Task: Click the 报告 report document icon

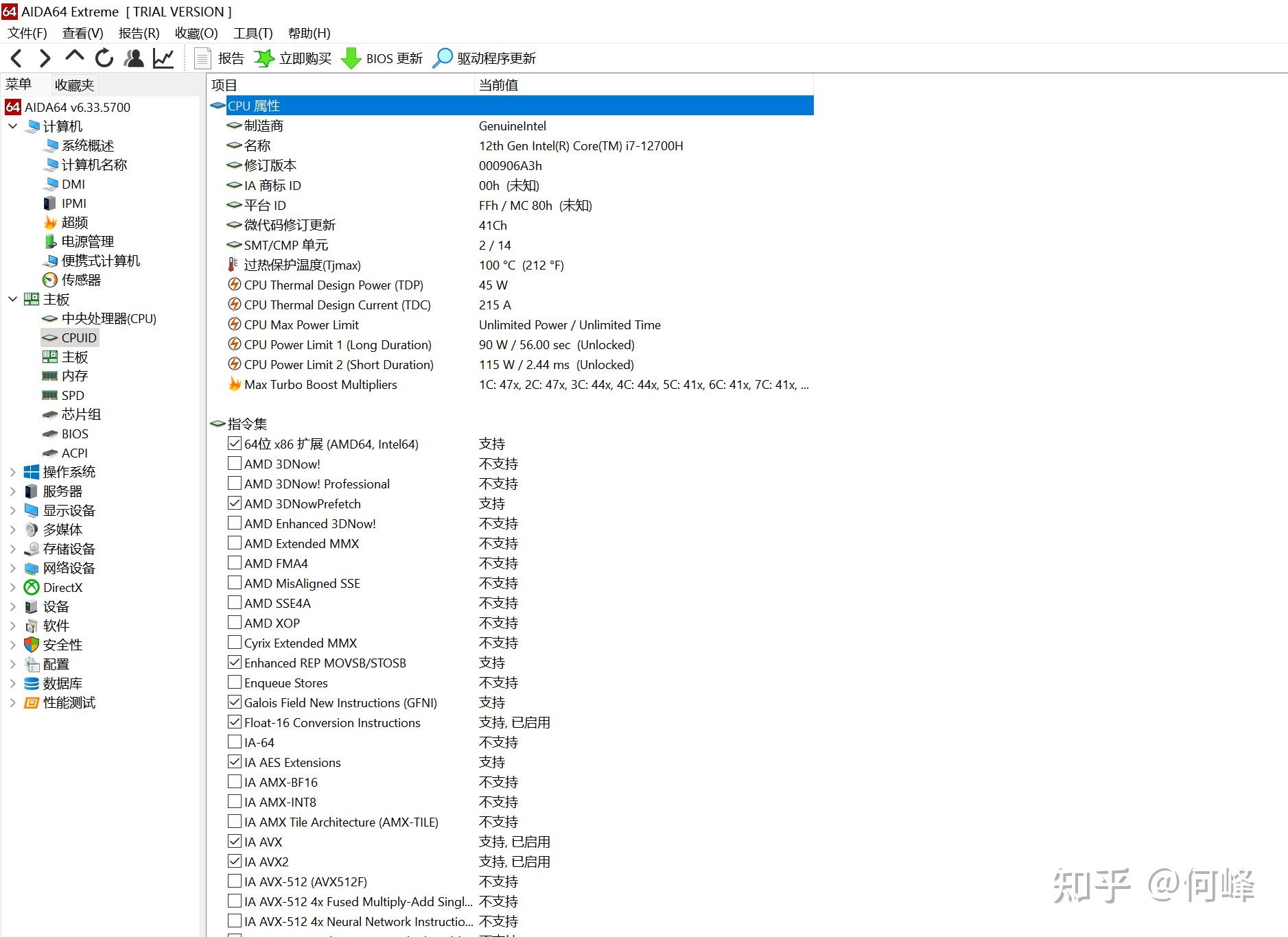Action: (x=202, y=58)
